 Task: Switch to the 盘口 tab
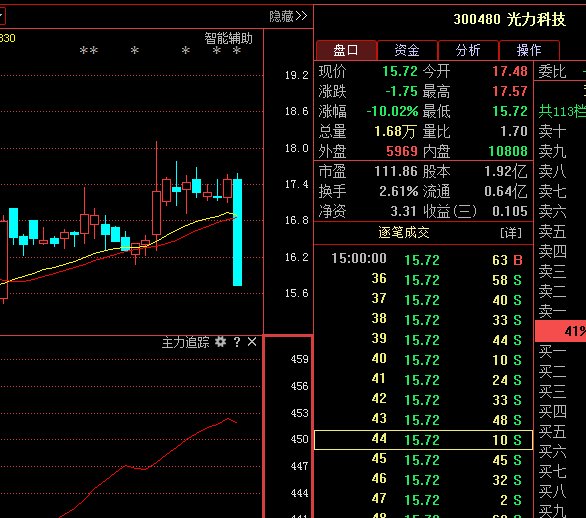pos(346,50)
